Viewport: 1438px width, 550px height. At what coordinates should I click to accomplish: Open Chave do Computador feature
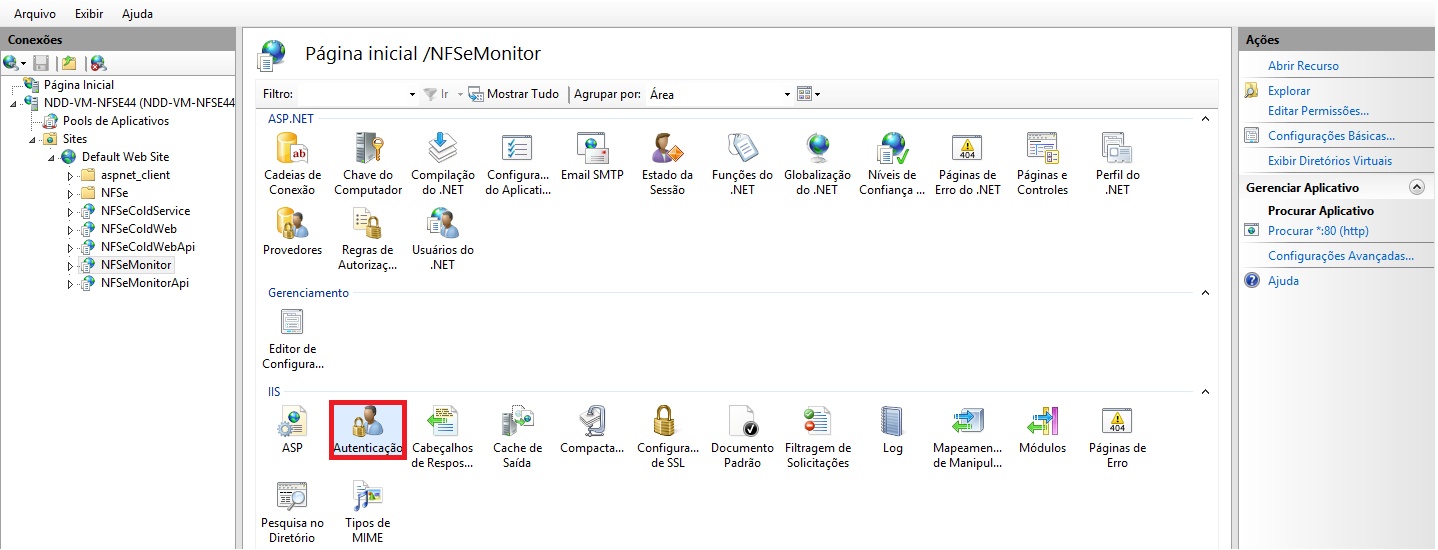(x=368, y=164)
